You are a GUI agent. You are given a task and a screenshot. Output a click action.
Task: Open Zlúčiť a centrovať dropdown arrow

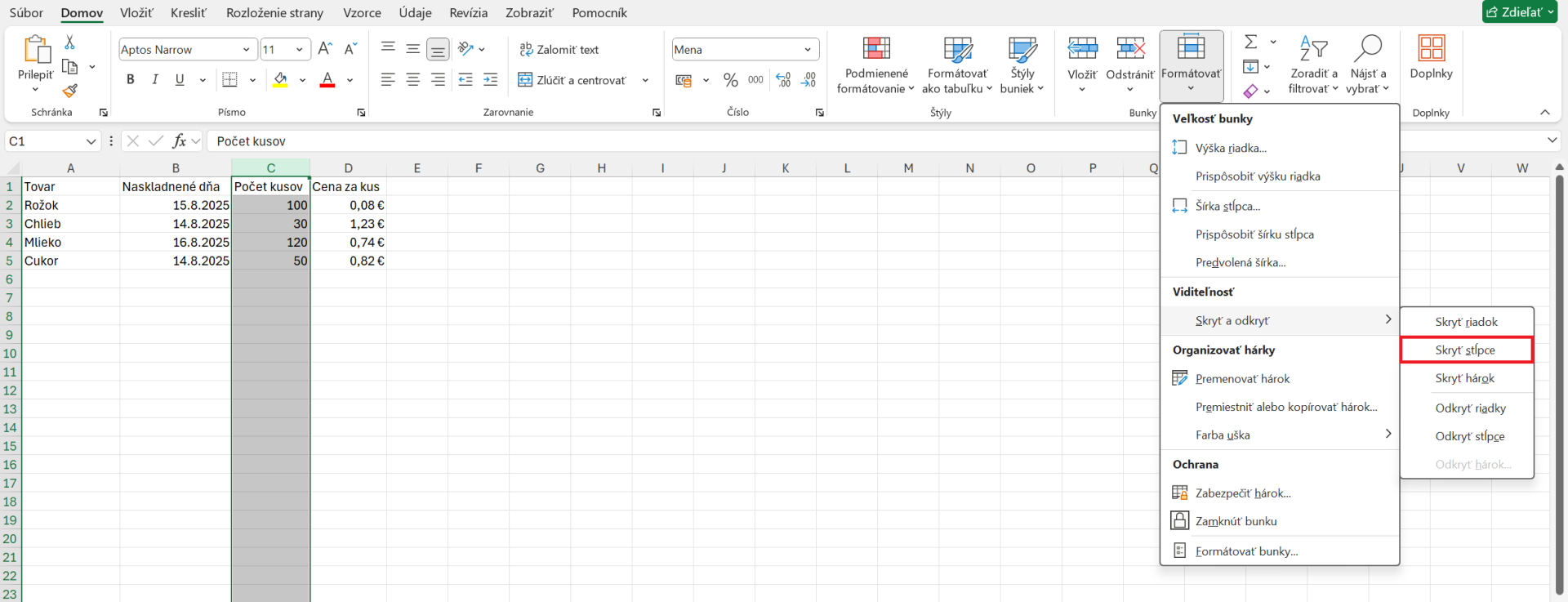[x=645, y=80]
